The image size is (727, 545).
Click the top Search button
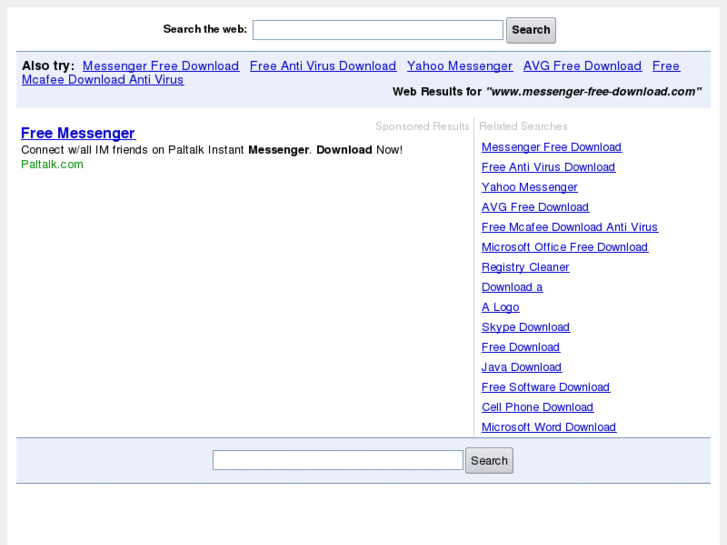point(531,30)
